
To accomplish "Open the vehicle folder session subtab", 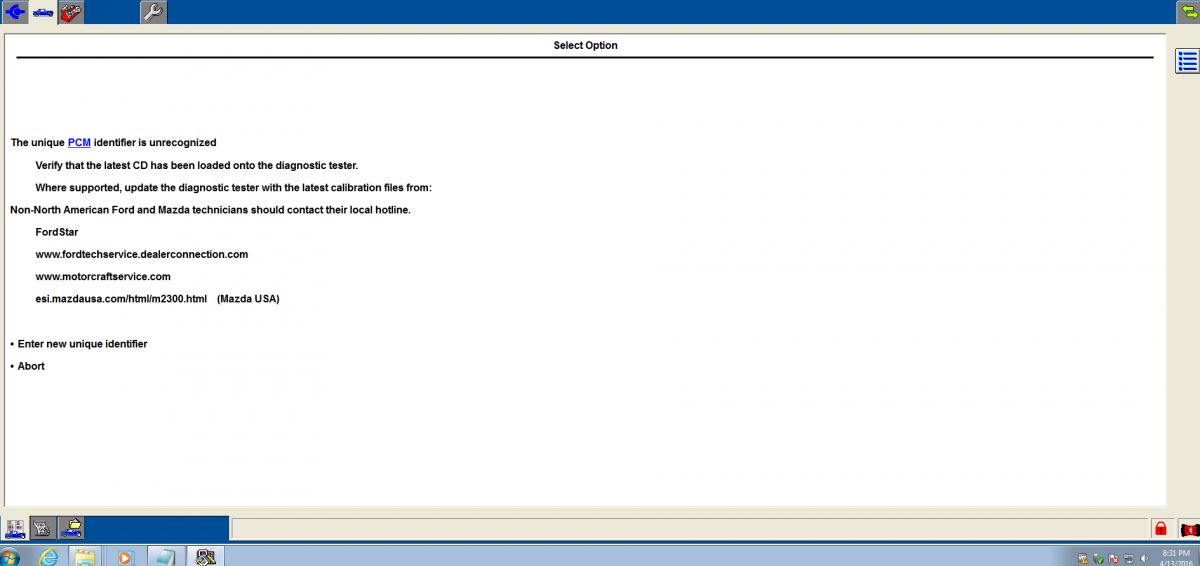I will (71, 529).
